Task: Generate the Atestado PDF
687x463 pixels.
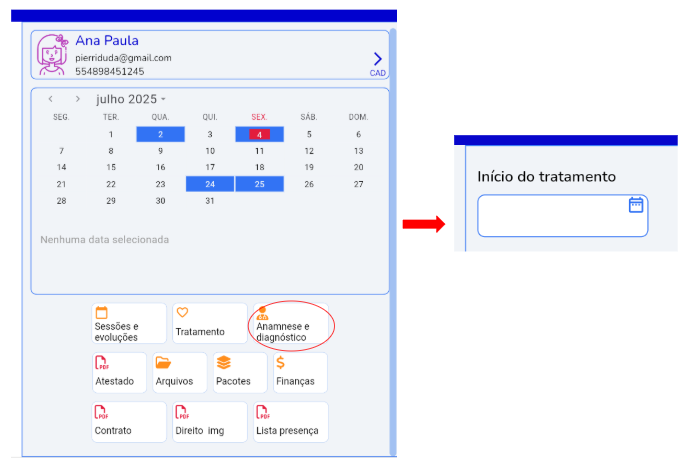Action: tap(118, 373)
